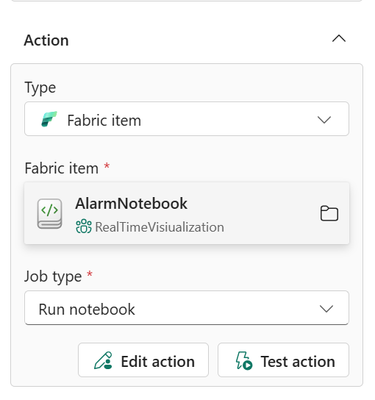Click the pencil icon on Edit action
Image resolution: width=375 pixels, height=400 pixels.
104,361
